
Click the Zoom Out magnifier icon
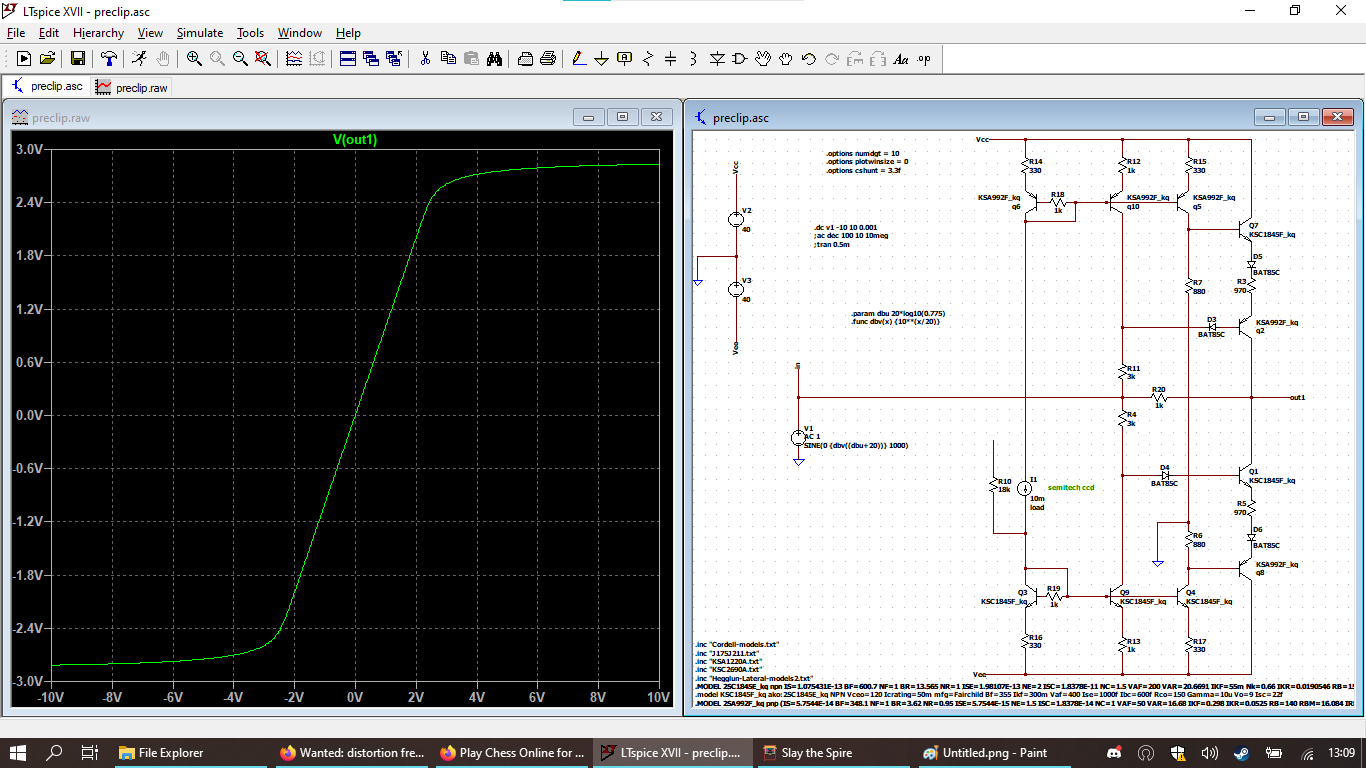point(240,59)
